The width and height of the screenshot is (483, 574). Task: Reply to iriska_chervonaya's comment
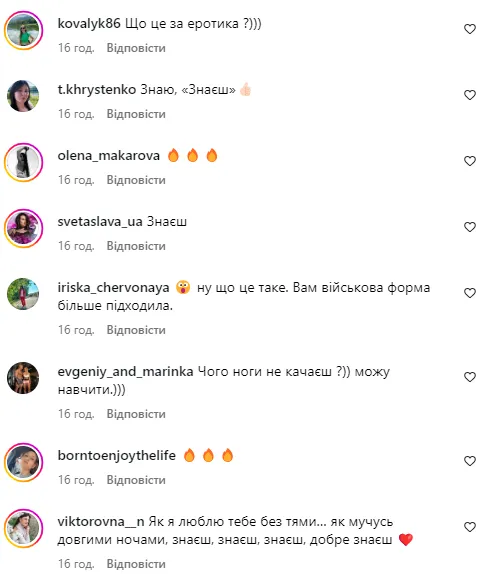pos(136,330)
